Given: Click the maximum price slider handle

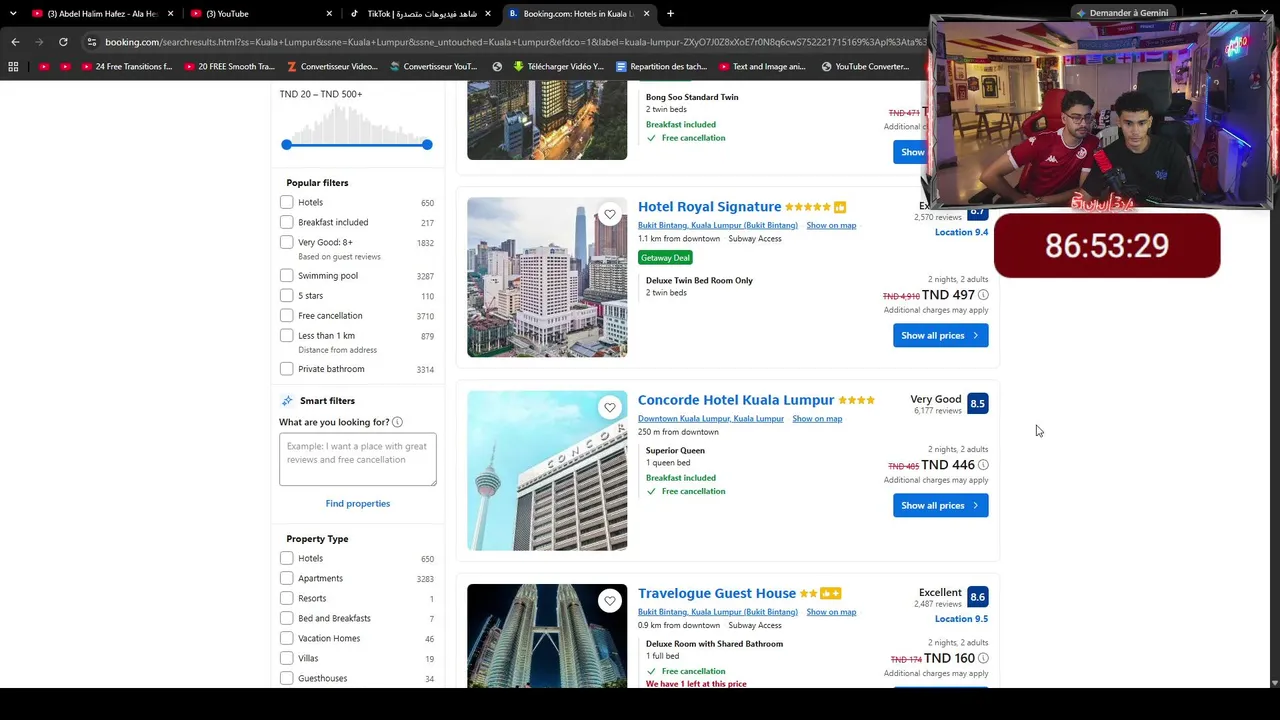Looking at the screenshot, I should tap(427, 145).
